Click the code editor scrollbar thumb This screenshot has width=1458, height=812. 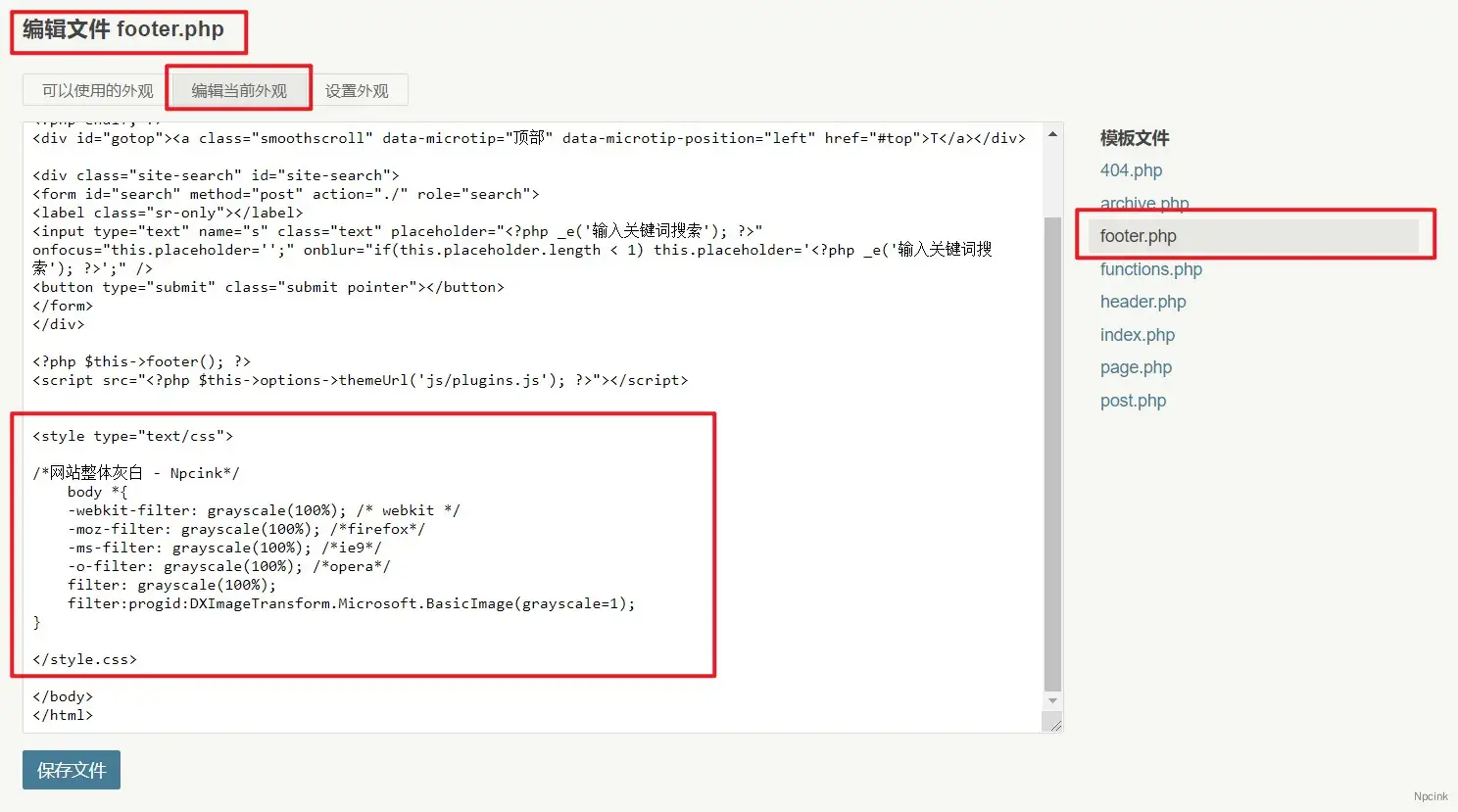click(1052, 454)
